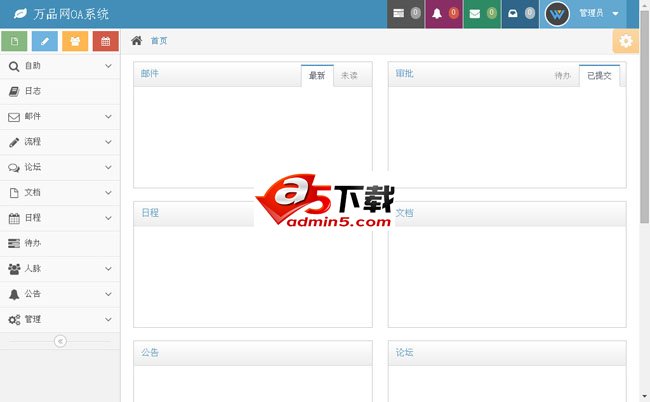Click the vertical page scrollbar thumb

(x=645, y=117)
